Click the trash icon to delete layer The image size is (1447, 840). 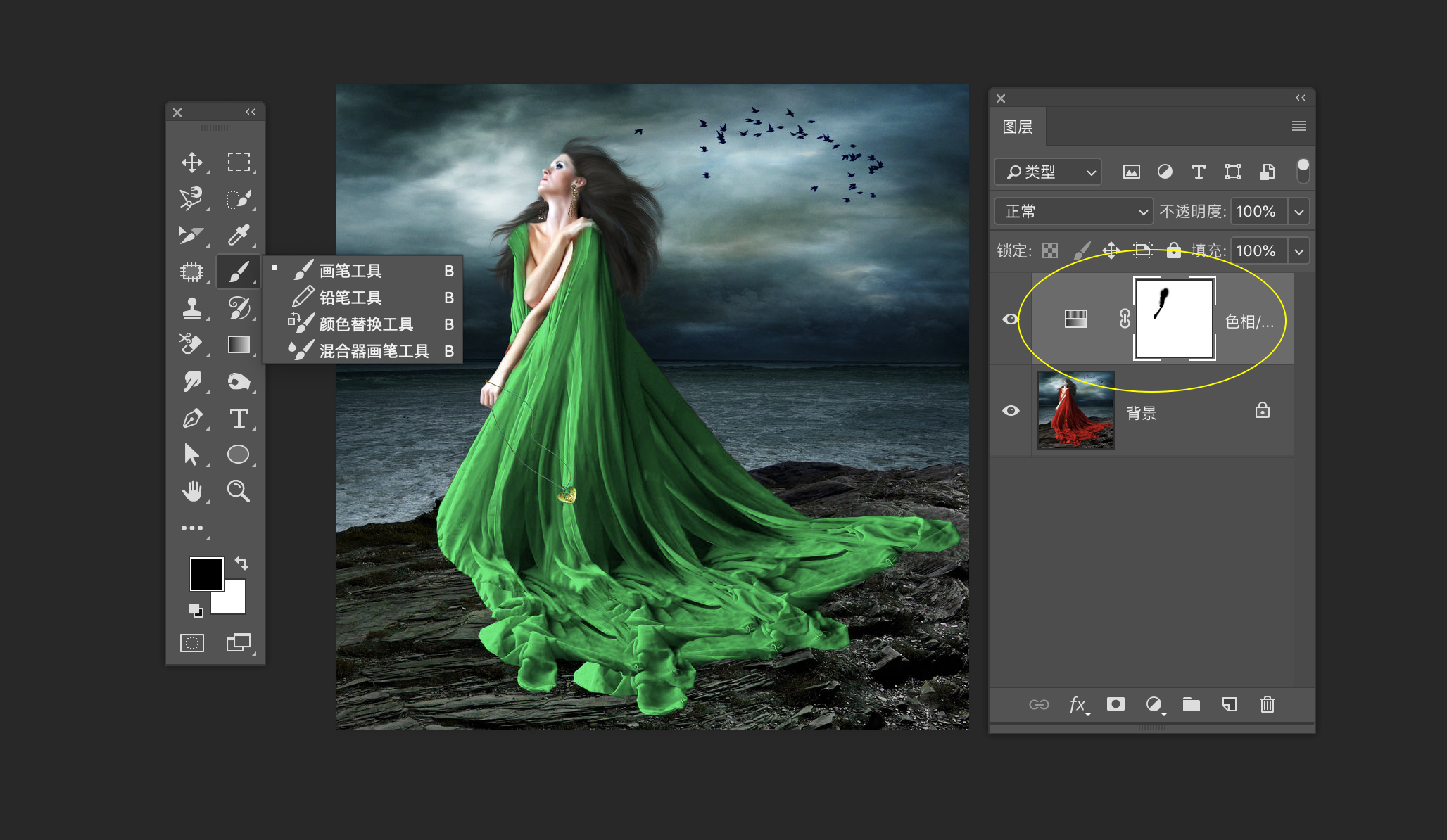tap(1267, 704)
